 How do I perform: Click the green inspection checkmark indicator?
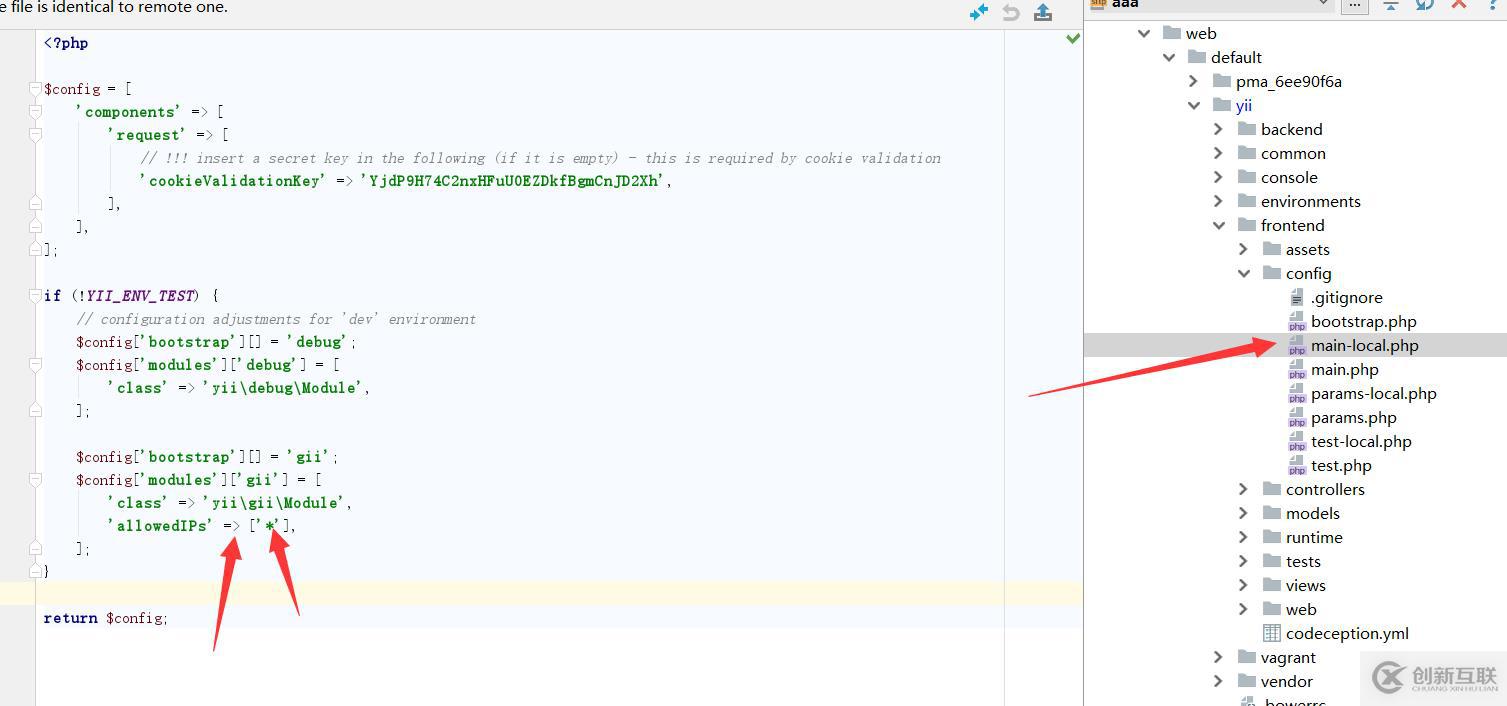(x=1073, y=38)
